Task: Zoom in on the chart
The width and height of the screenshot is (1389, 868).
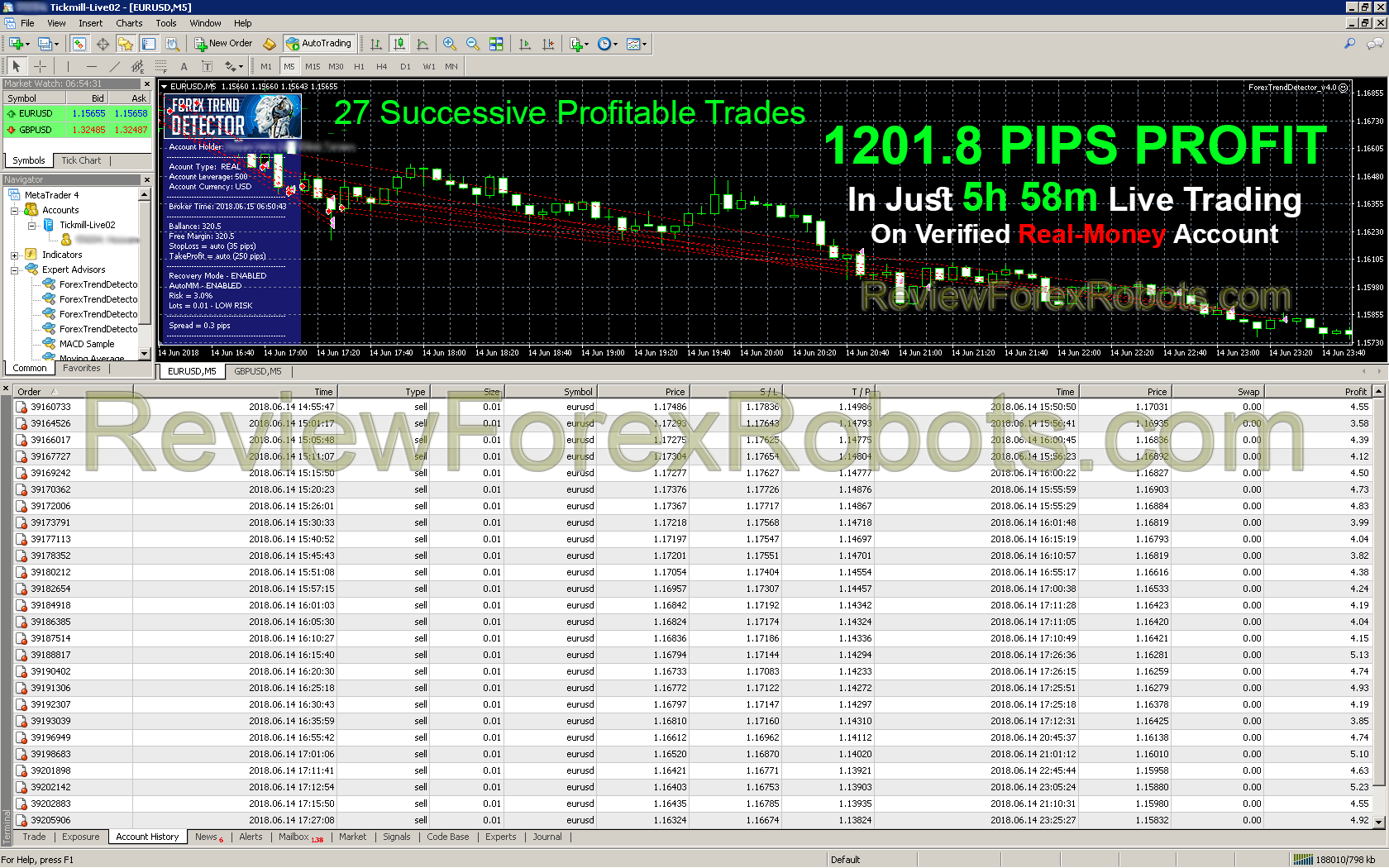Action: pyautogui.click(x=449, y=44)
